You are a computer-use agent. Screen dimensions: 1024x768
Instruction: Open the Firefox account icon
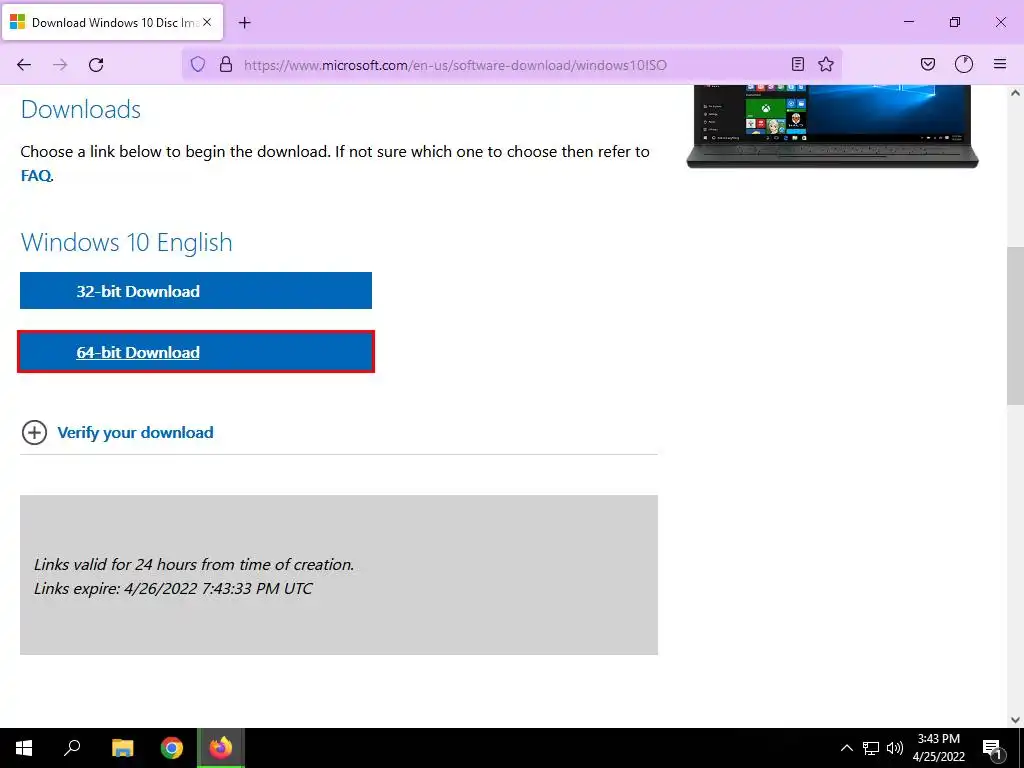[964, 64]
